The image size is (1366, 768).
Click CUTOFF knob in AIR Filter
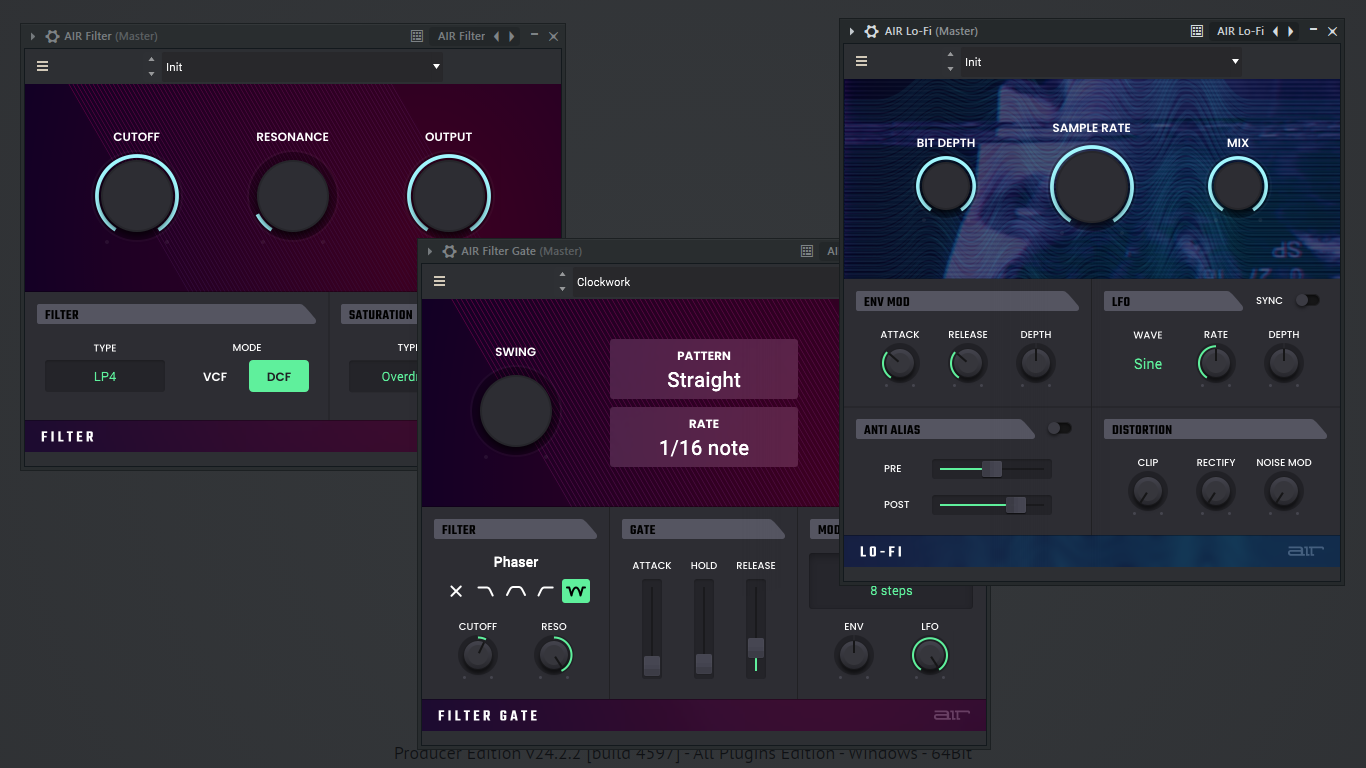(137, 196)
